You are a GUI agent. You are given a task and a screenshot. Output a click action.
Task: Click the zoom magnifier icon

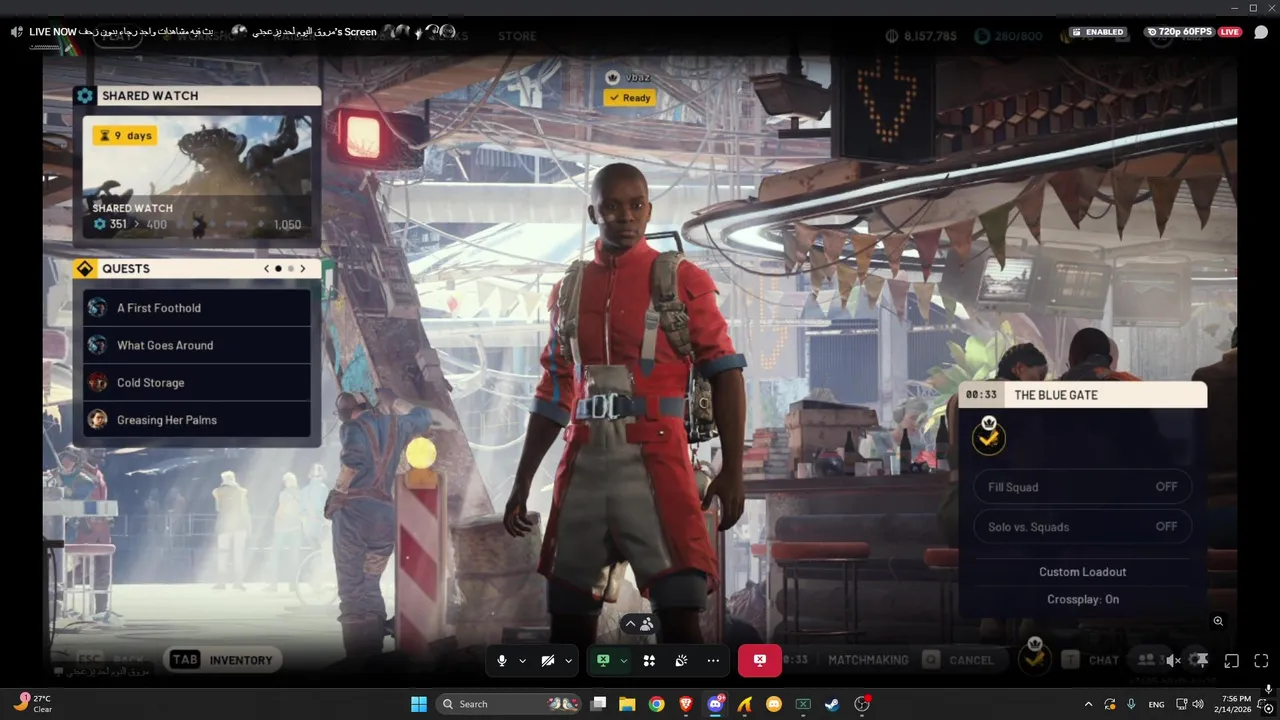1218,621
